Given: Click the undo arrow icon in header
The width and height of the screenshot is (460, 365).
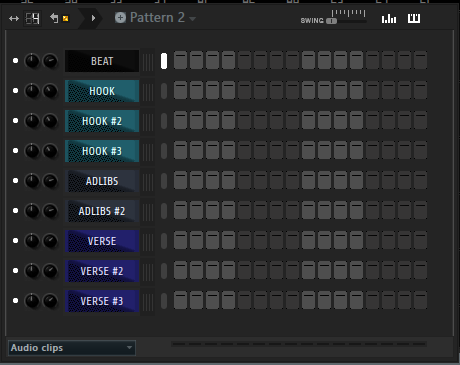Looking at the screenshot, I should [x=54, y=18].
